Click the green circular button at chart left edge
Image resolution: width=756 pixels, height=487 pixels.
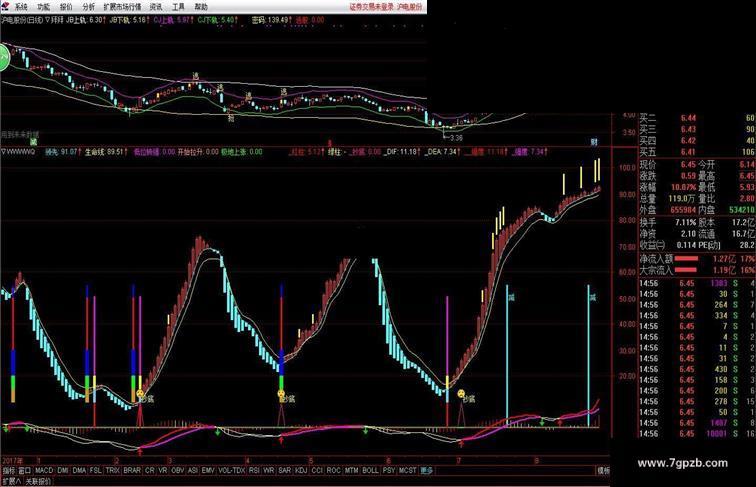4,57
